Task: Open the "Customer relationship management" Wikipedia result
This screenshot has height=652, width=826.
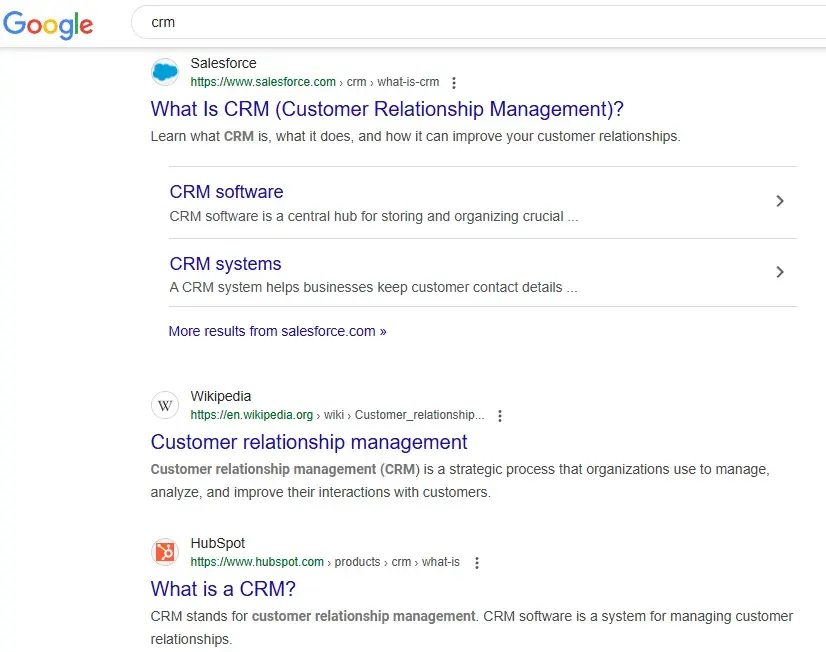Action: pyautogui.click(x=308, y=442)
